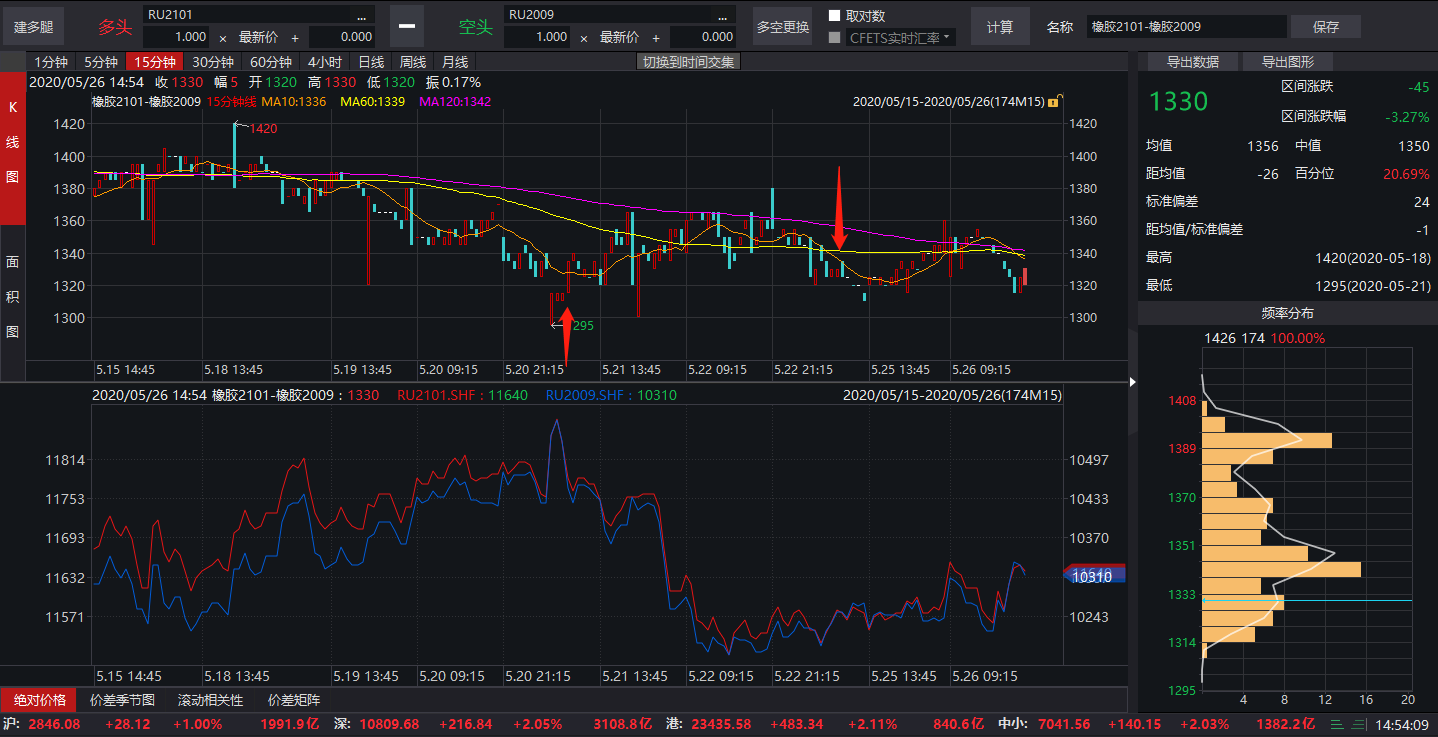
Task: Edit the short leg 1.000 multiplier field
Action: (537, 37)
